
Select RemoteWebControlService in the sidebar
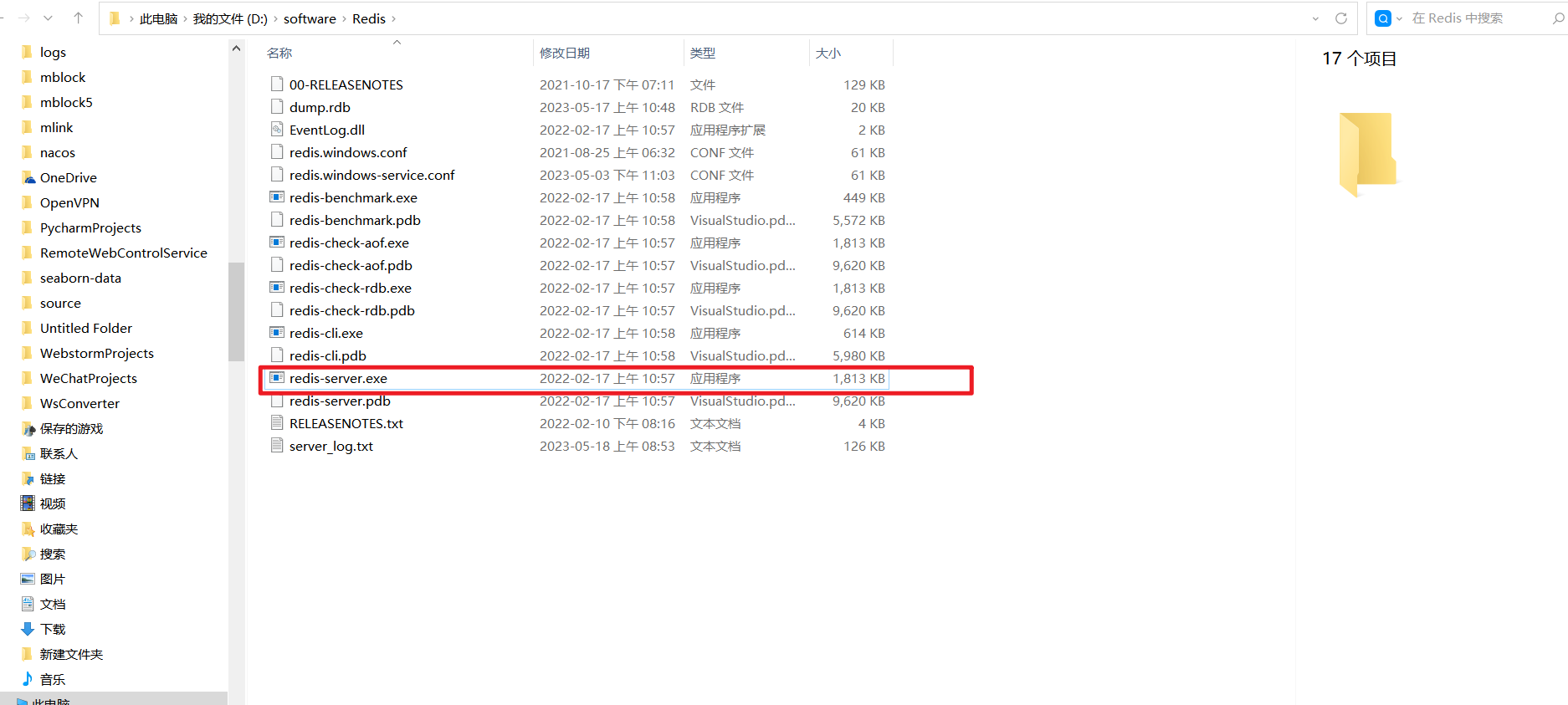[124, 253]
